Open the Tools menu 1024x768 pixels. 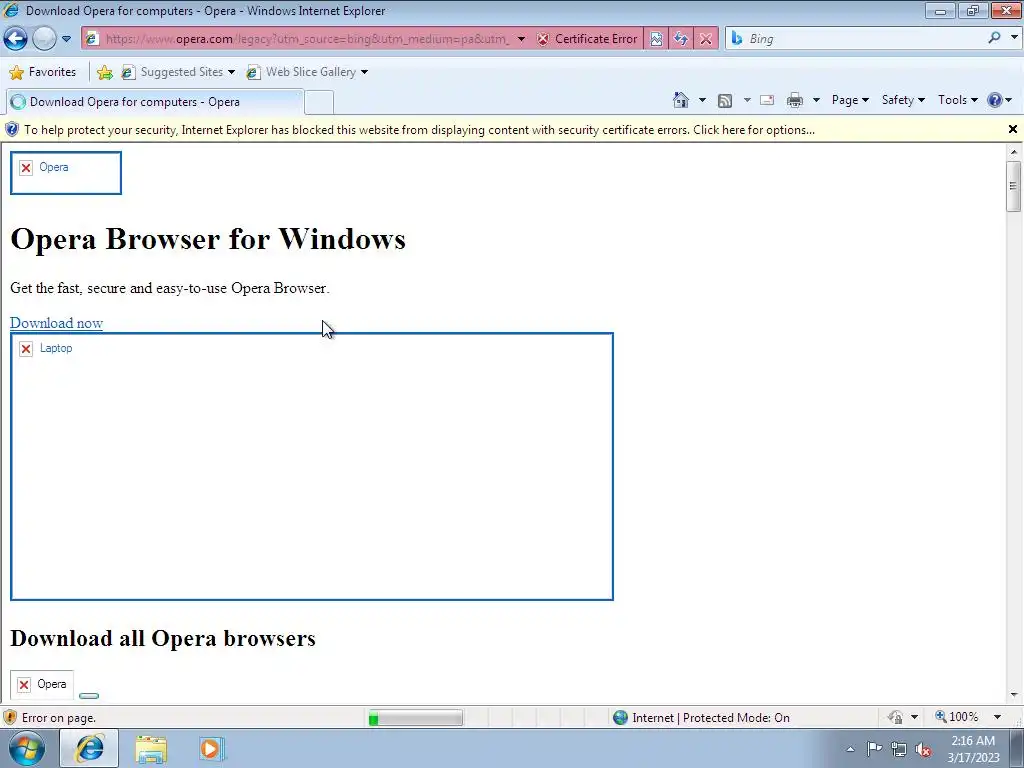point(957,100)
